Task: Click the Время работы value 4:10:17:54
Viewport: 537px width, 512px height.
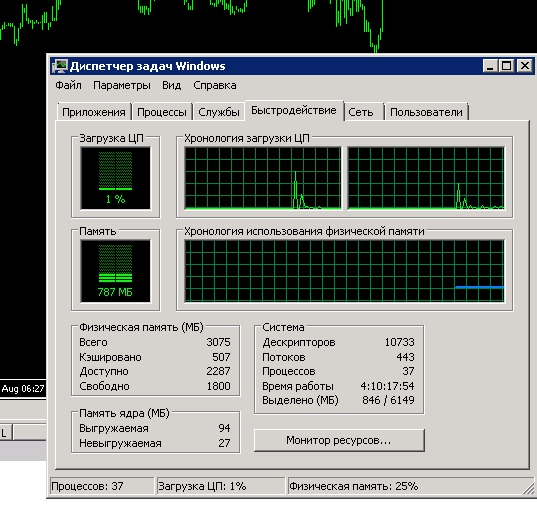Action: (x=387, y=386)
